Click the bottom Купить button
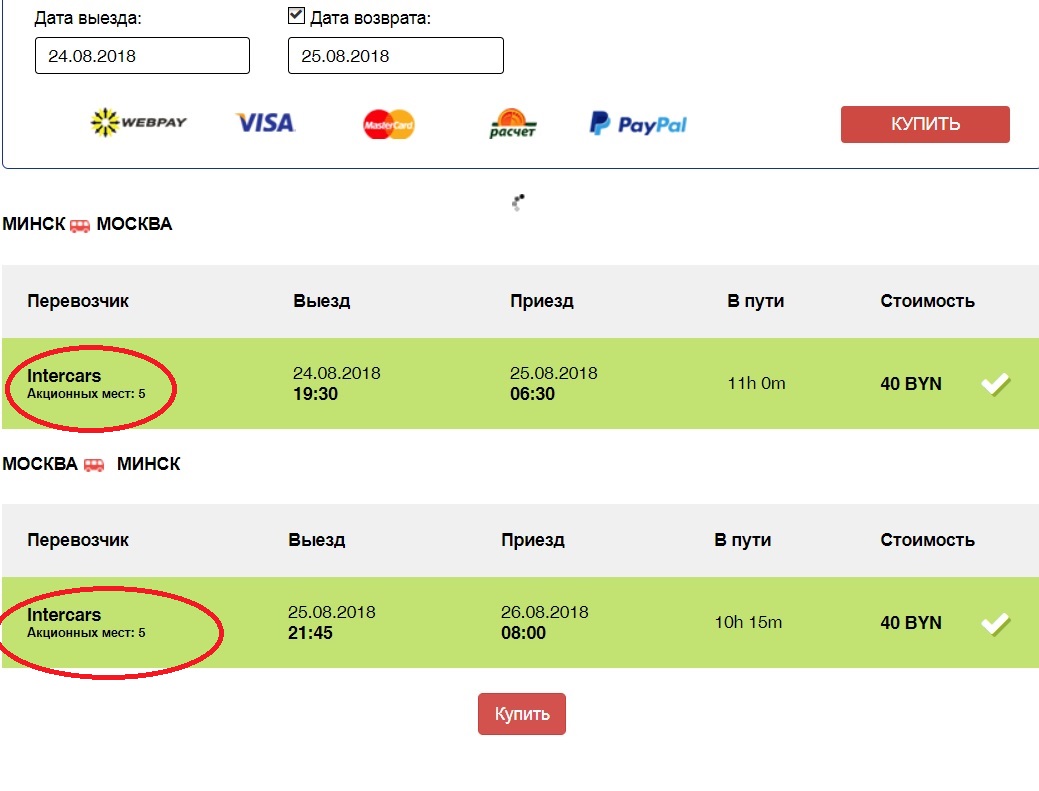This screenshot has height=791, width=1039. (x=521, y=713)
